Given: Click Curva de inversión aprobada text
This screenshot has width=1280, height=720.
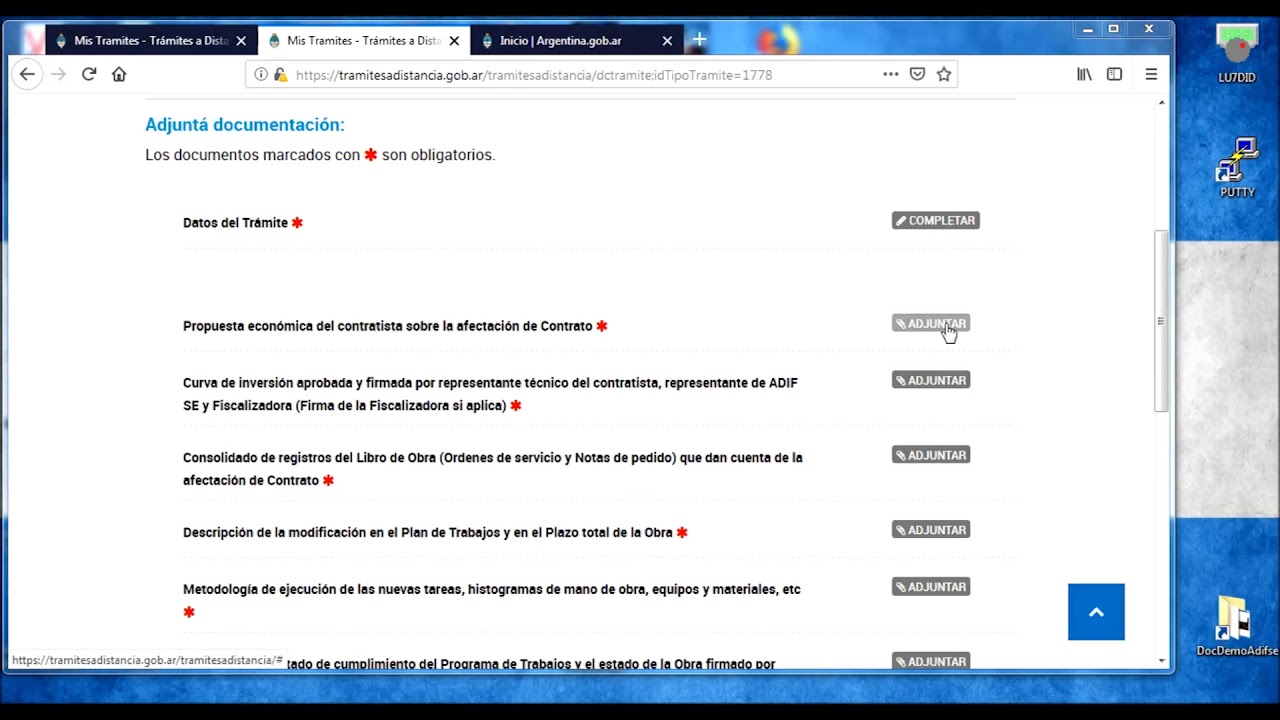Looking at the screenshot, I should [x=490, y=394].
